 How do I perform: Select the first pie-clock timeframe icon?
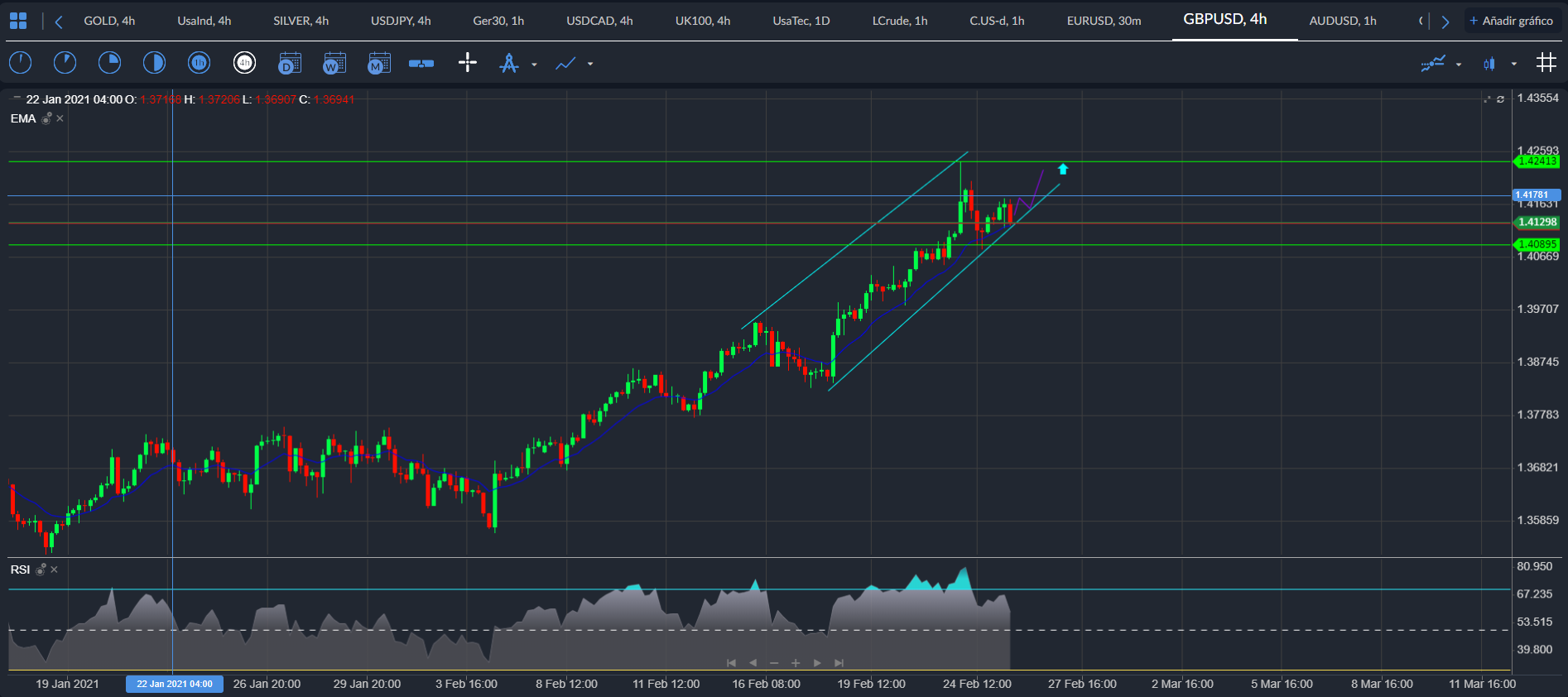(x=20, y=62)
